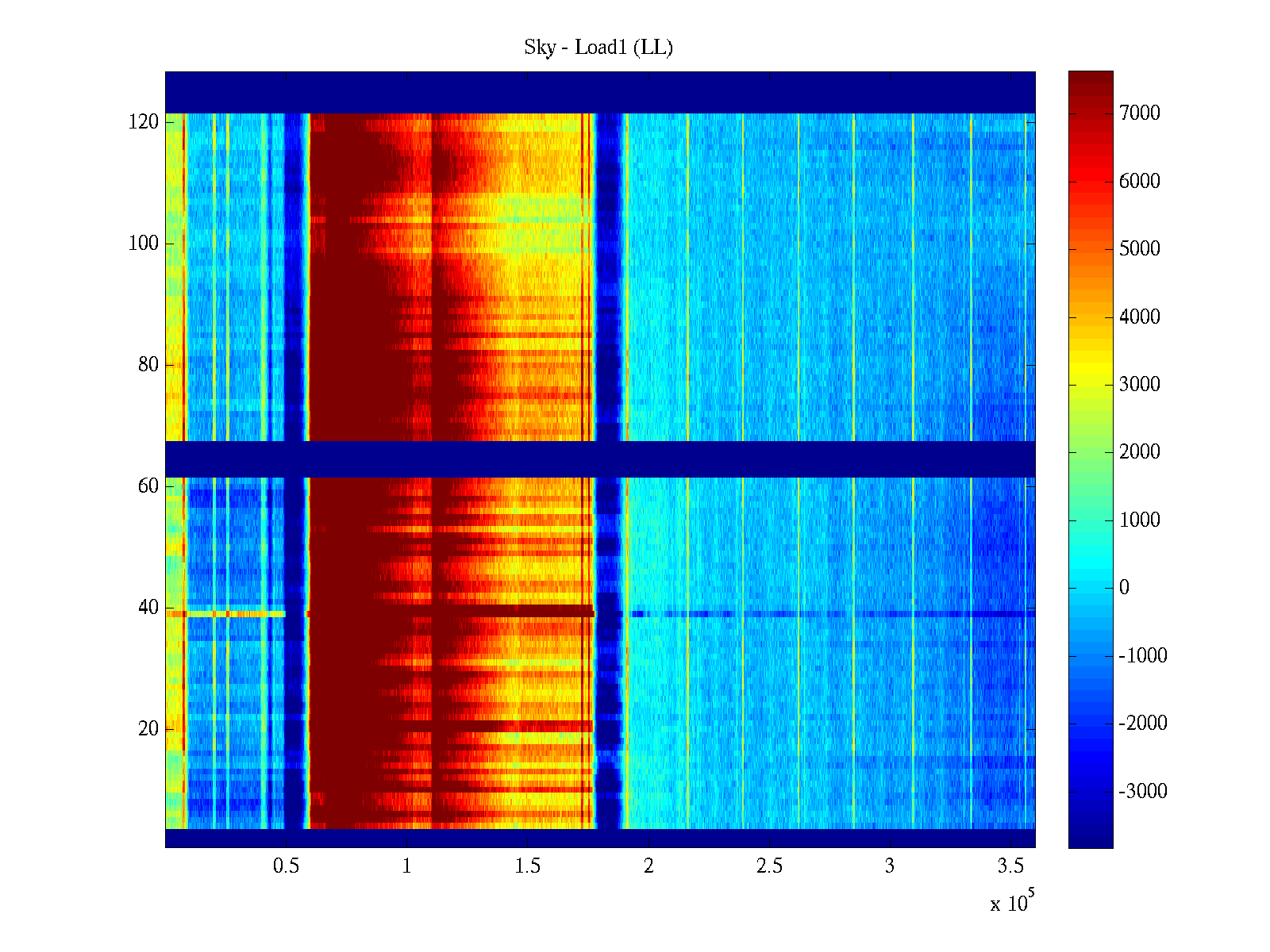Viewport: 1270px width, 952px height.
Task: Select the colorbar tick label 4000
Action: pos(1139,317)
